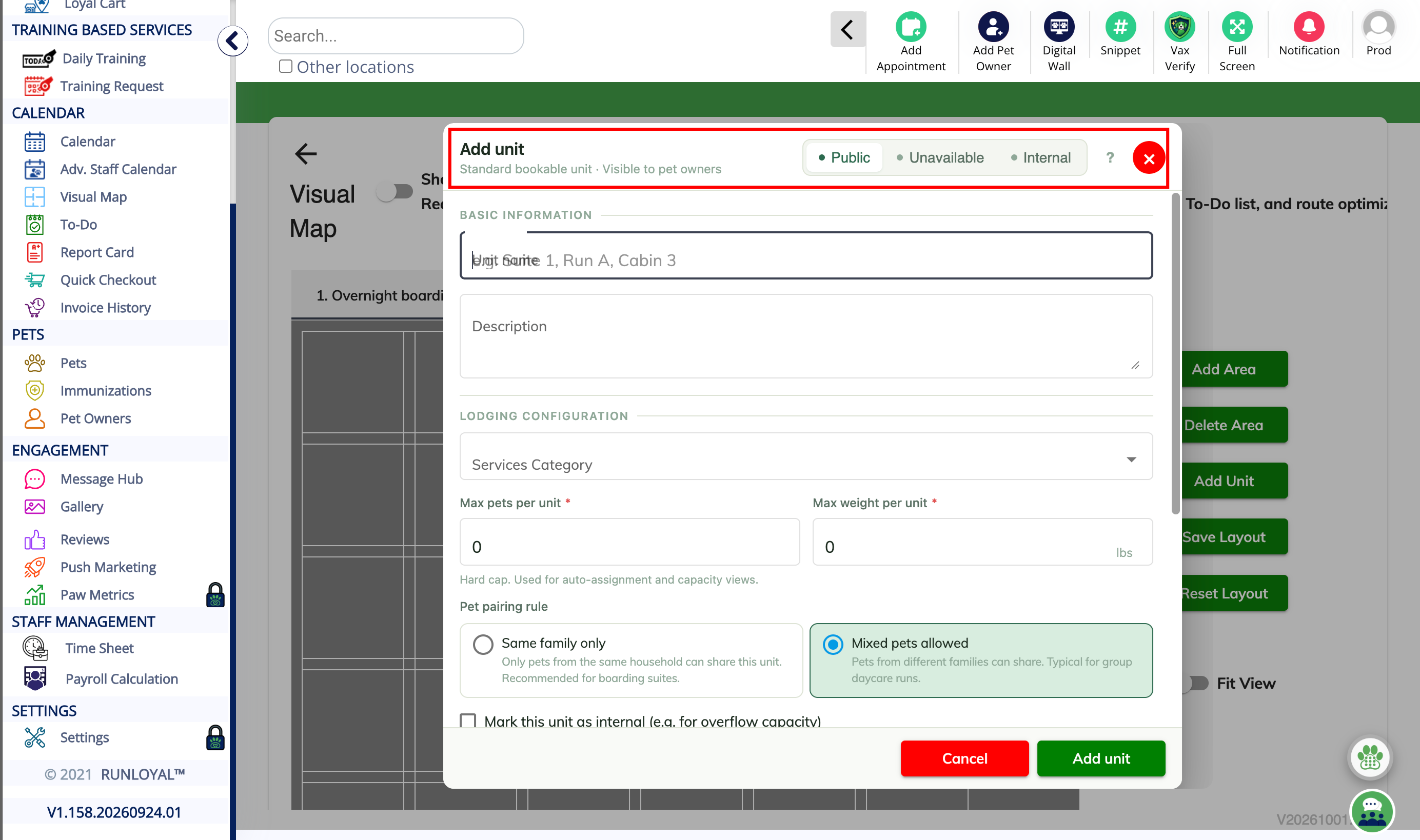The width and height of the screenshot is (1420, 840).
Task: Click the Add Pet Owner icon
Action: (993, 27)
